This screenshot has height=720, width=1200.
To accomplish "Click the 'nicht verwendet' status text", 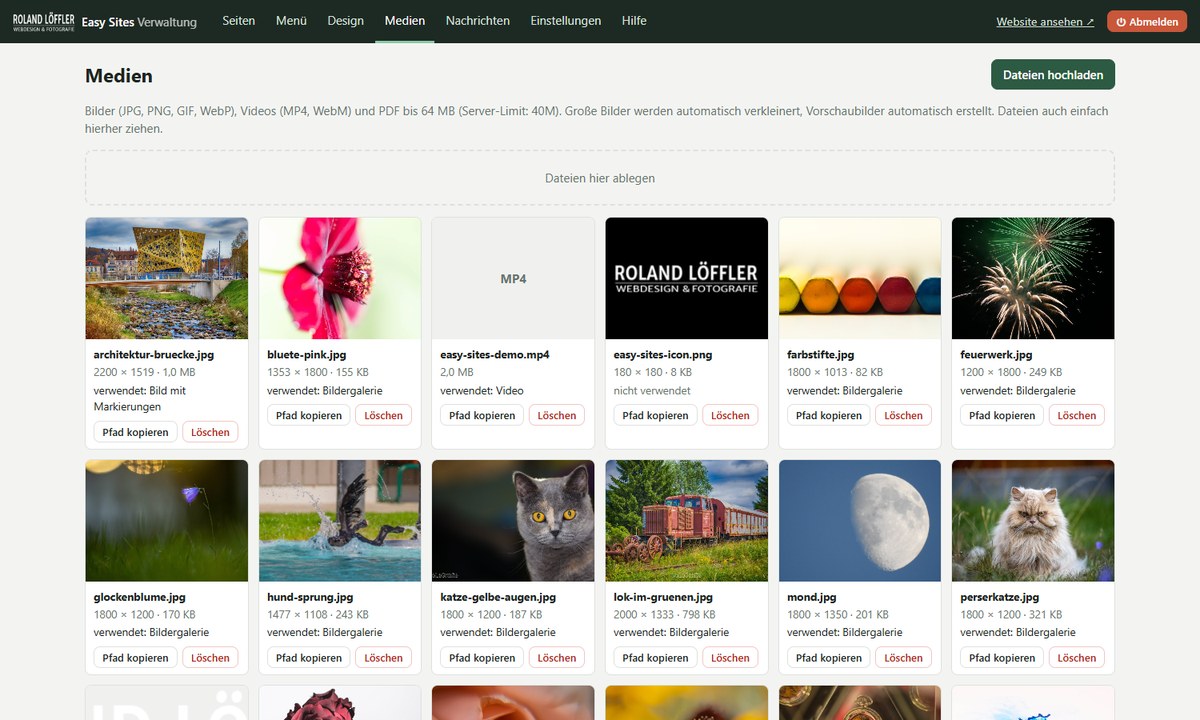I will coord(652,391).
